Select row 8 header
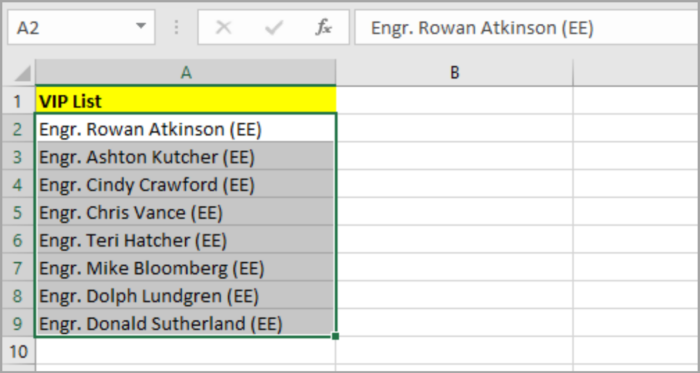Viewport: 700px width, 373px height. click(x=18, y=296)
